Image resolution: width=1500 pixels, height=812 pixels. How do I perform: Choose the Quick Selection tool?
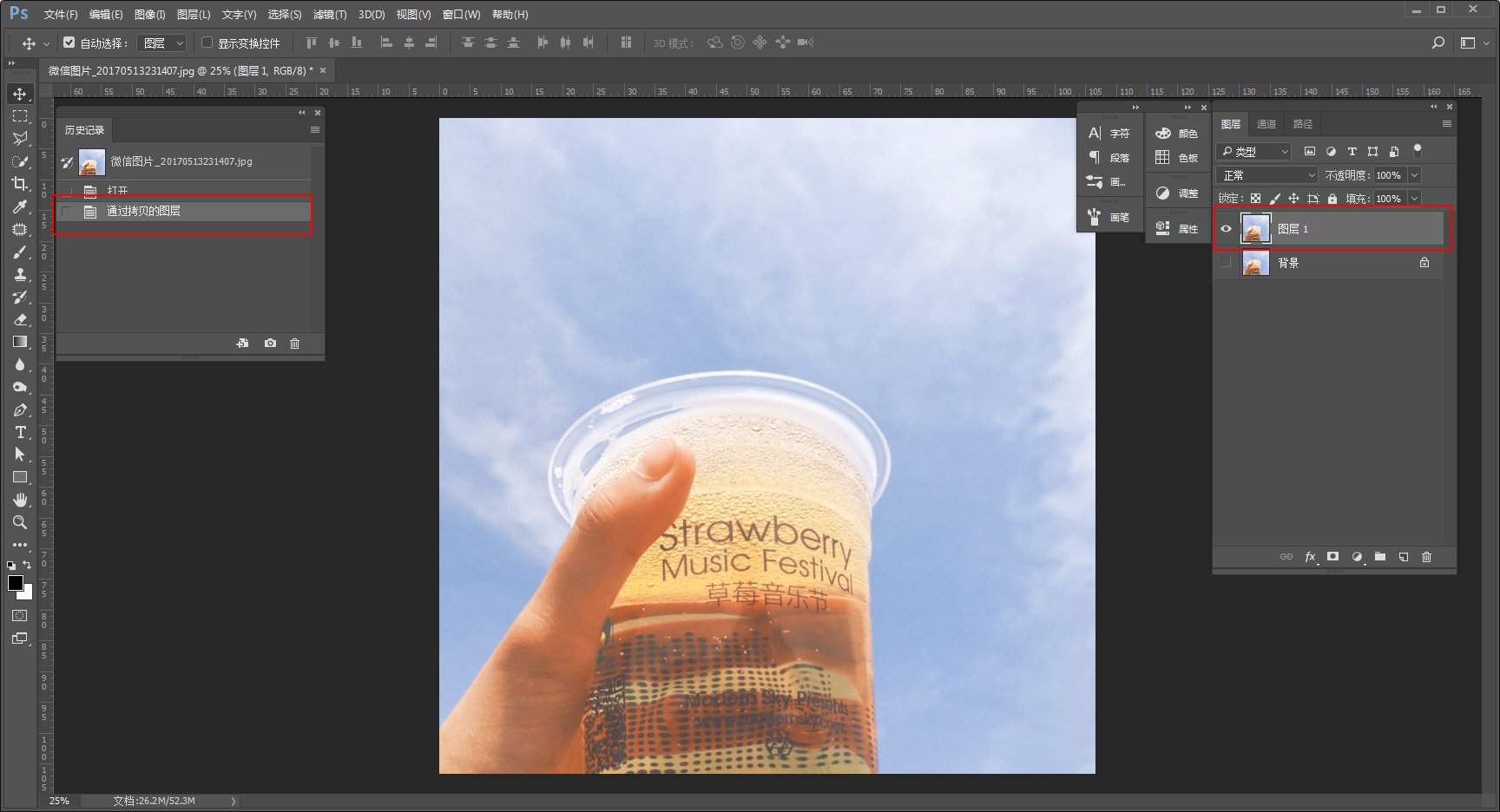point(20,161)
